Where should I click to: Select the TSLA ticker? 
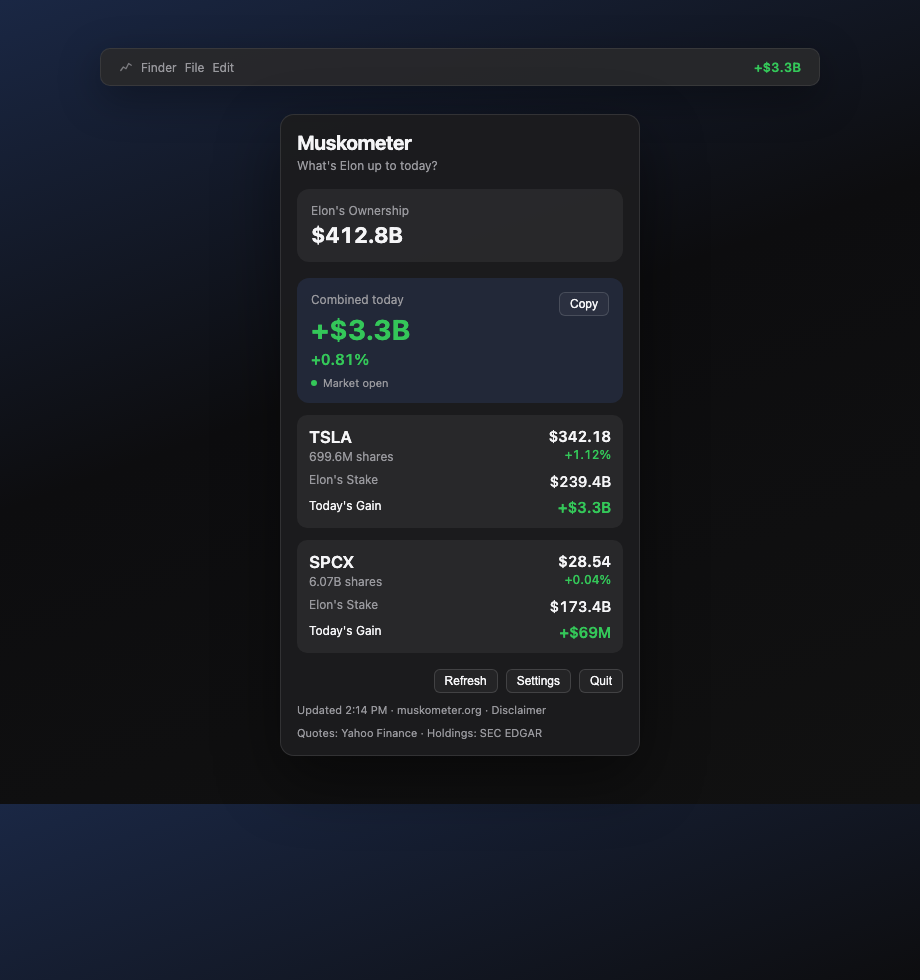(x=331, y=437)
